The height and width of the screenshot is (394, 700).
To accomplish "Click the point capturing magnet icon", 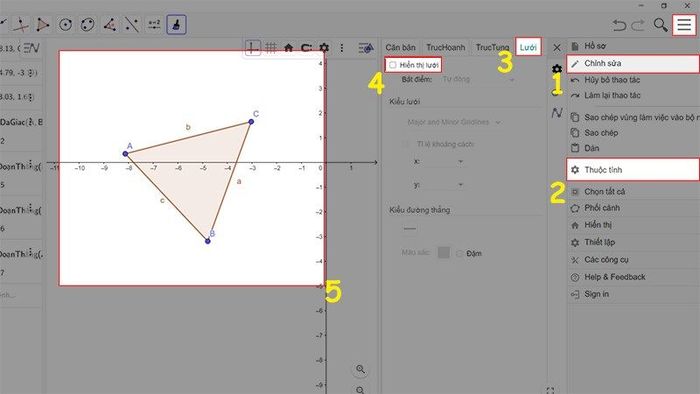I will point(306,48).
